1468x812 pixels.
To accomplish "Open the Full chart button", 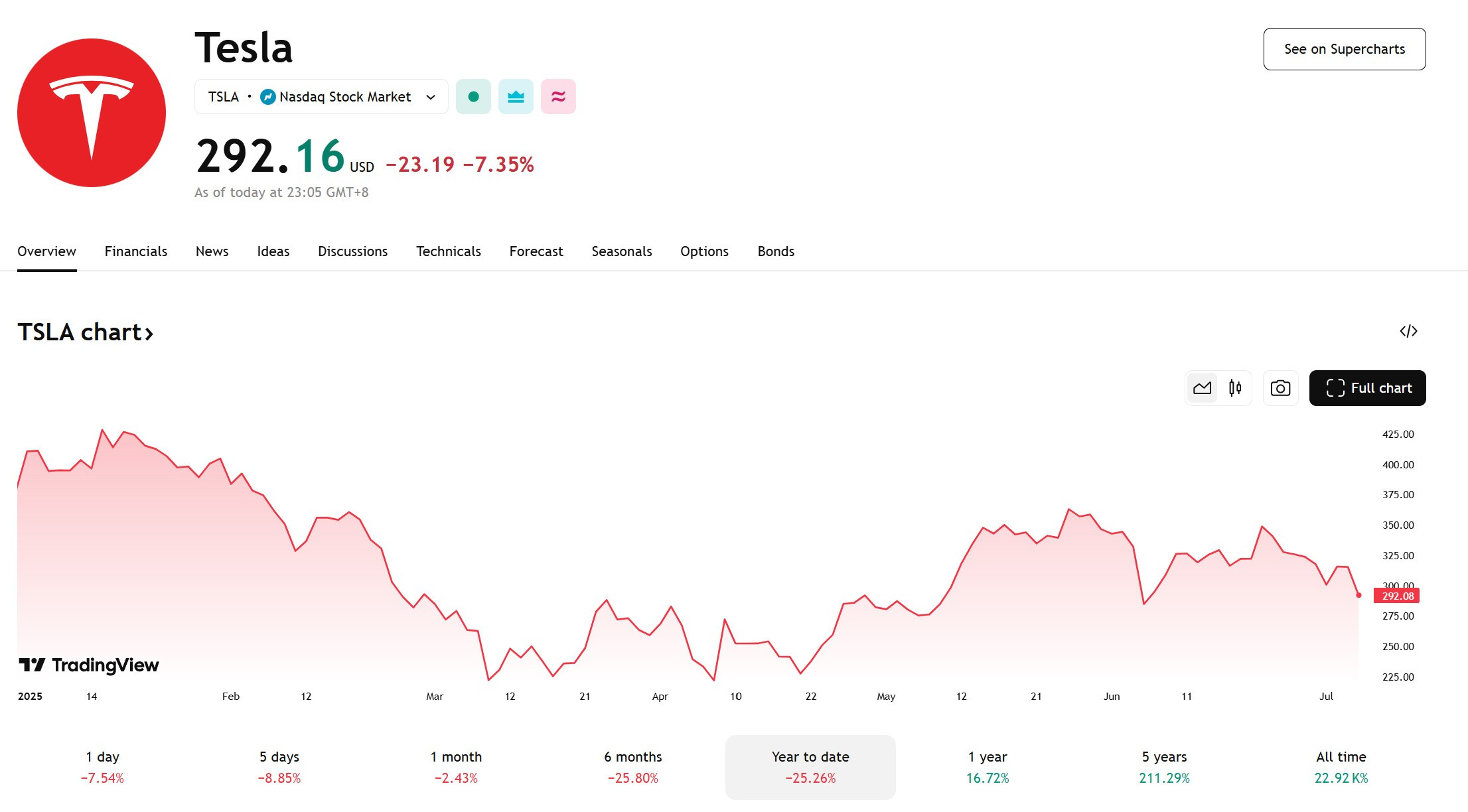I will [1368, 388].
